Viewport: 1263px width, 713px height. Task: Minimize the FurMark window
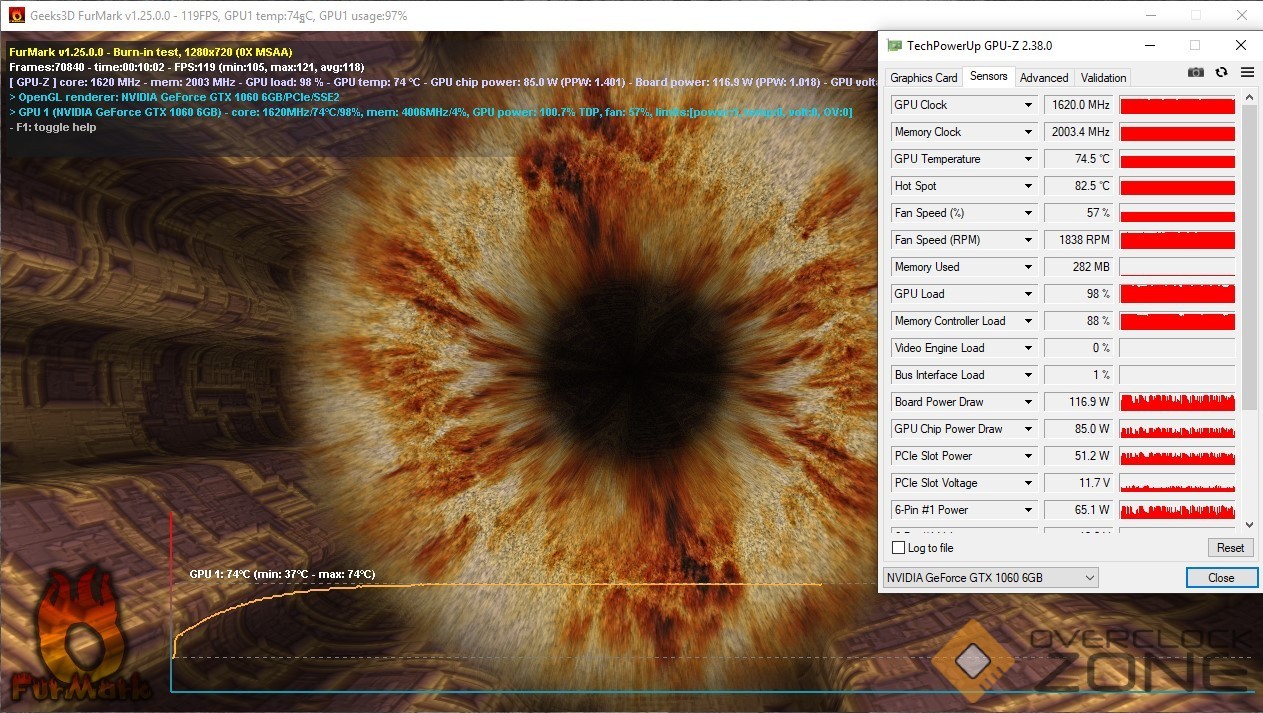tap(1150, 15)
